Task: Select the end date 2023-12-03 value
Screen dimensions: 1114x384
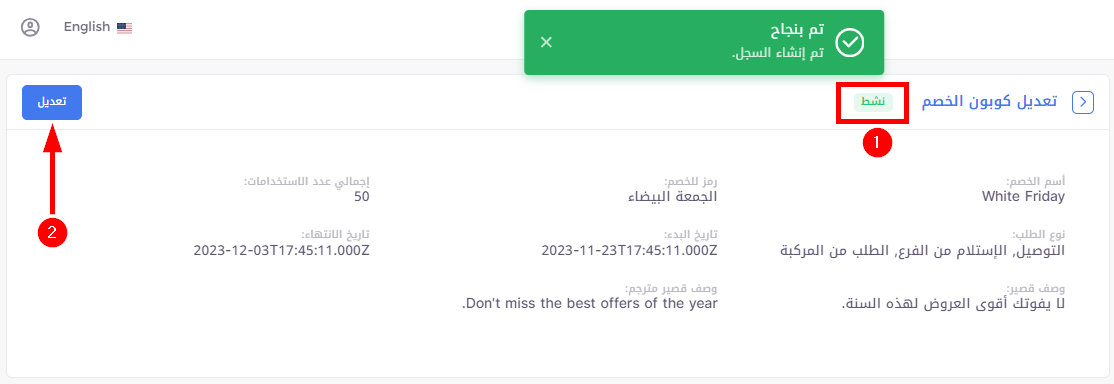Action: (x=281, y=250)
